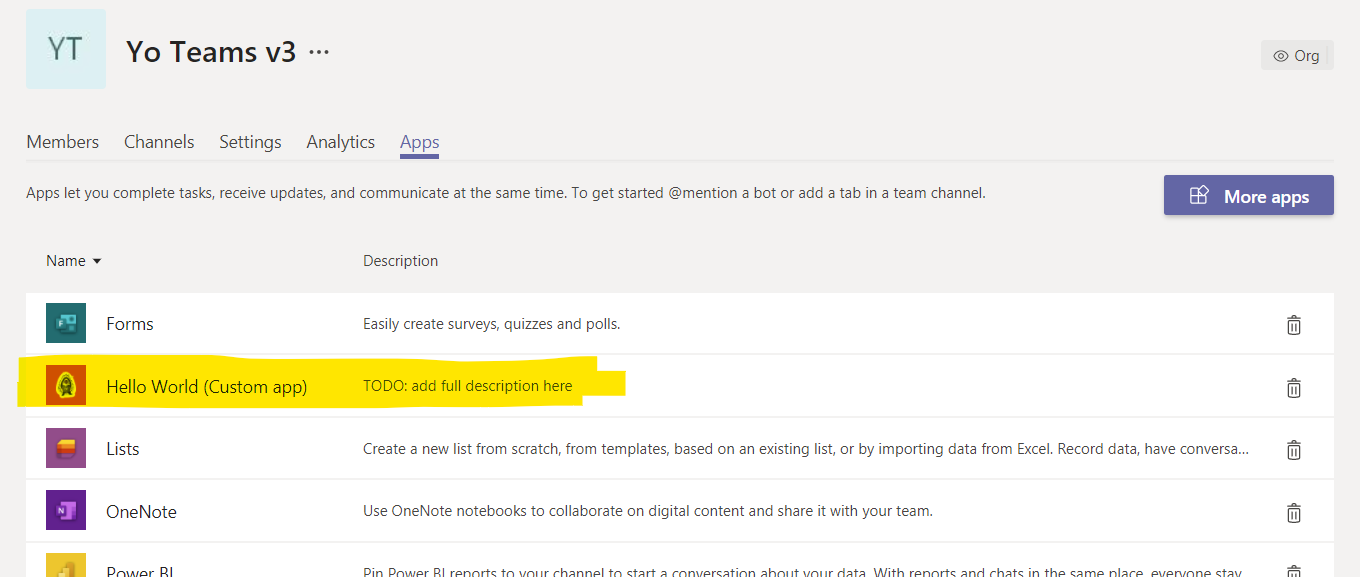Sort apps by the Name column
1360x577 pixels.
point(74,261)
